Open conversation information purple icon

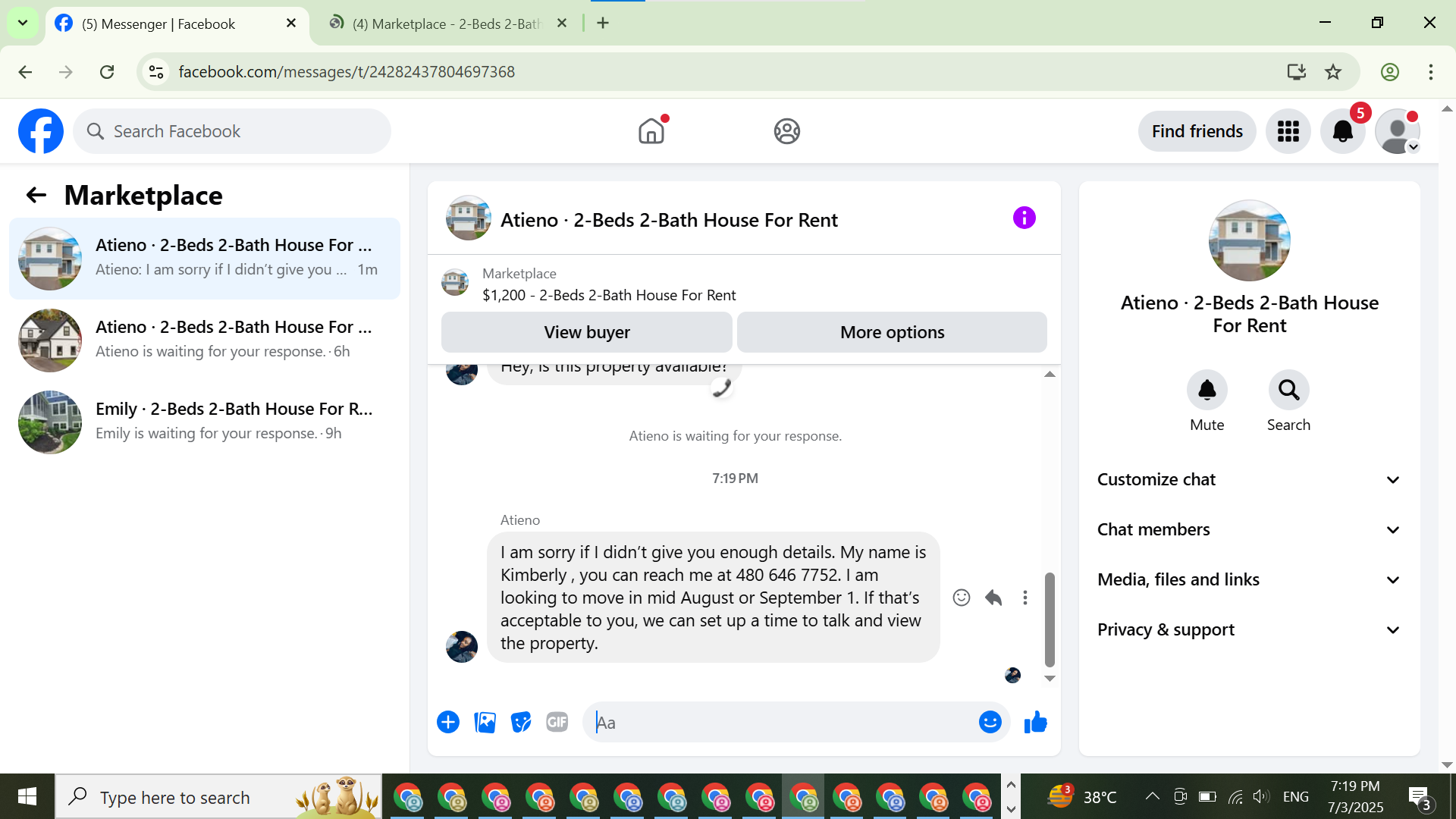pyautogui.click(x=1024, y=218)
